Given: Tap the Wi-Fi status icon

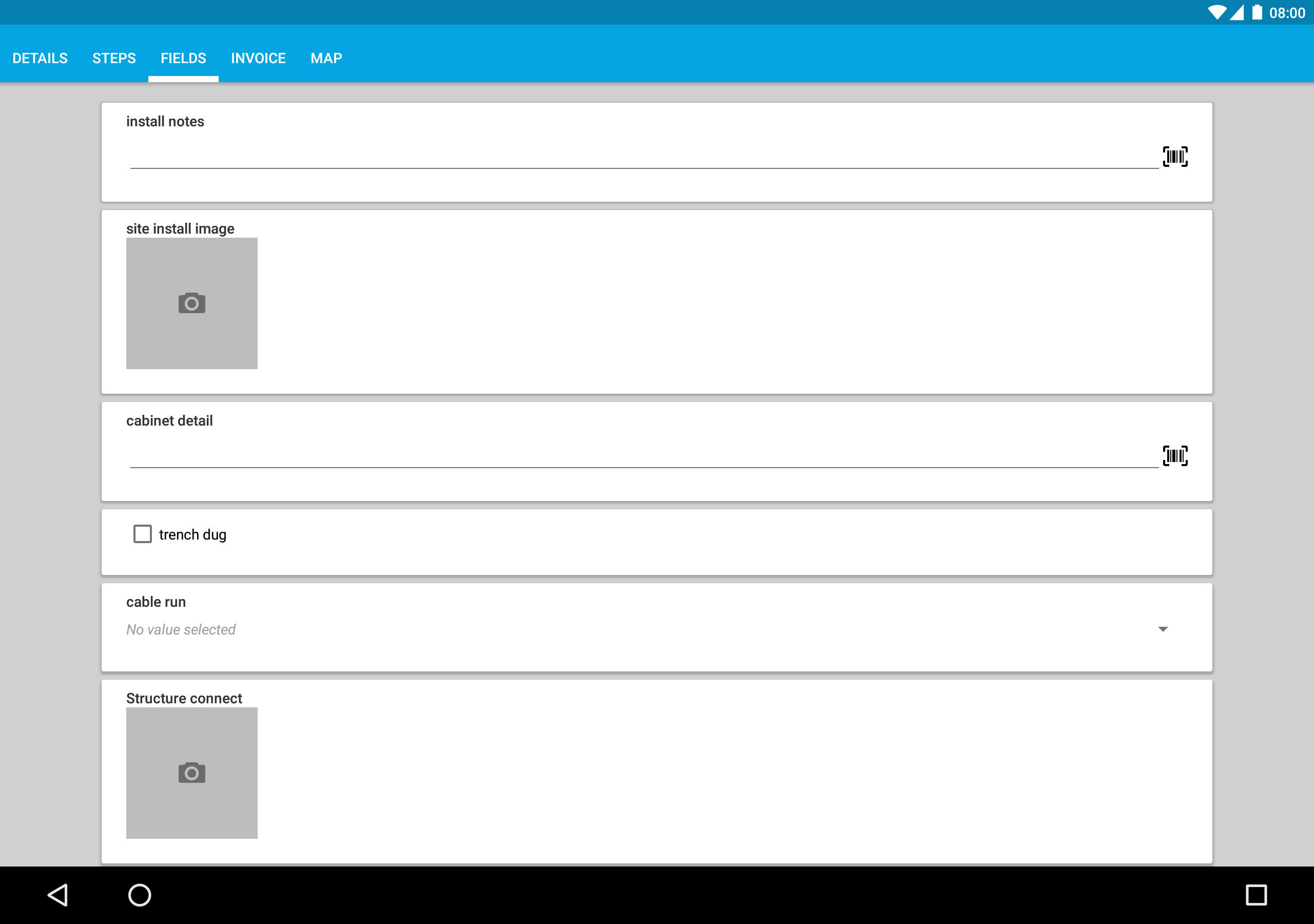Looking at the screenshot, I should coord(1218,13).
